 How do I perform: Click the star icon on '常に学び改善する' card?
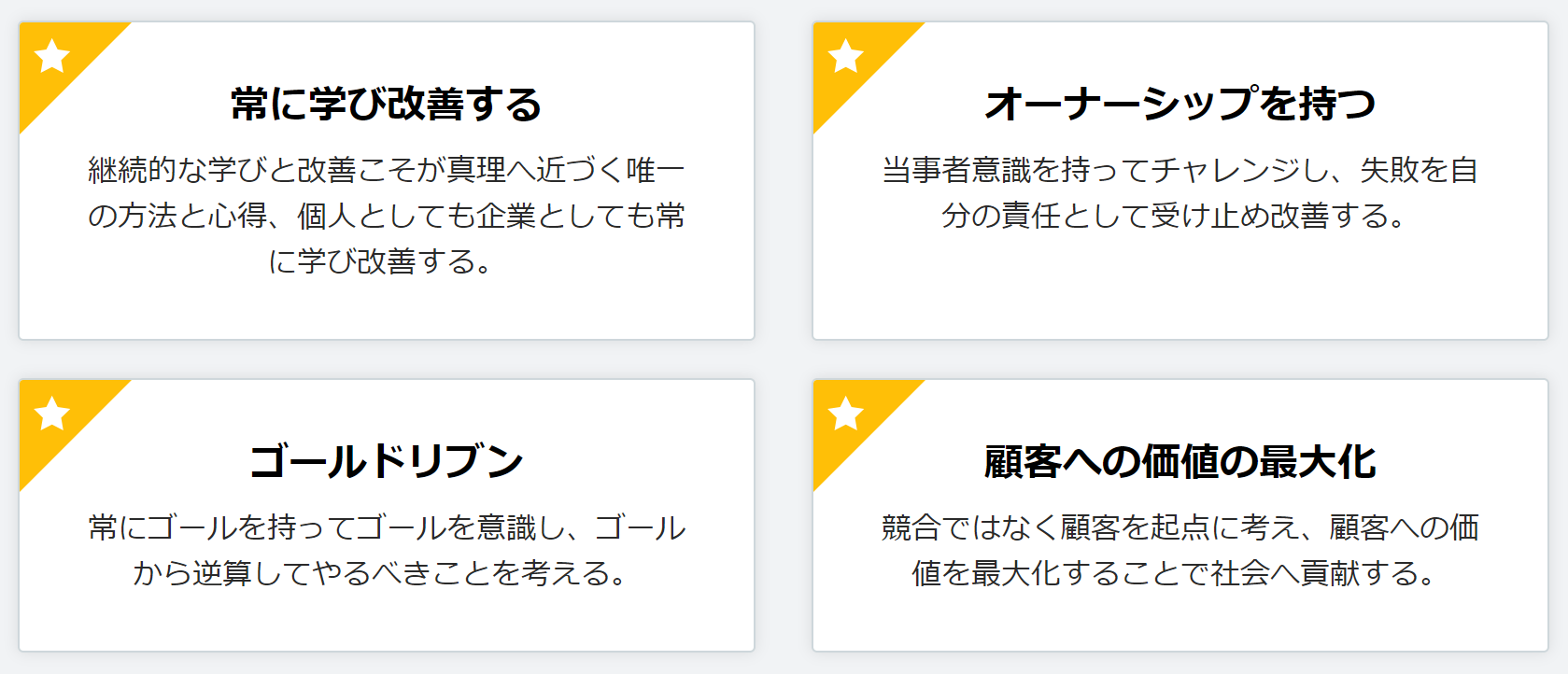(52, 56)
